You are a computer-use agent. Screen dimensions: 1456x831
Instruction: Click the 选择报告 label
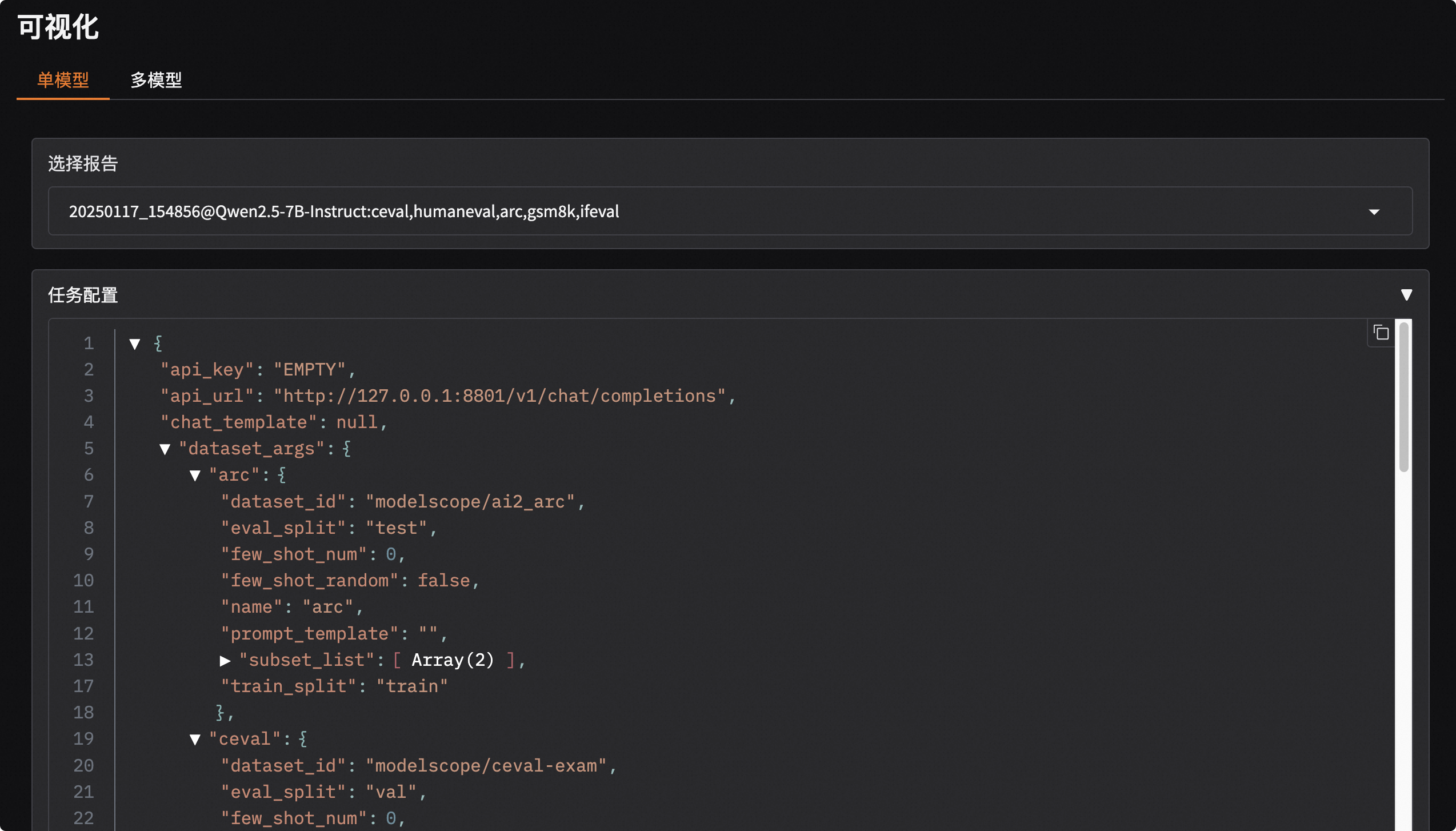tap(83, 164)
